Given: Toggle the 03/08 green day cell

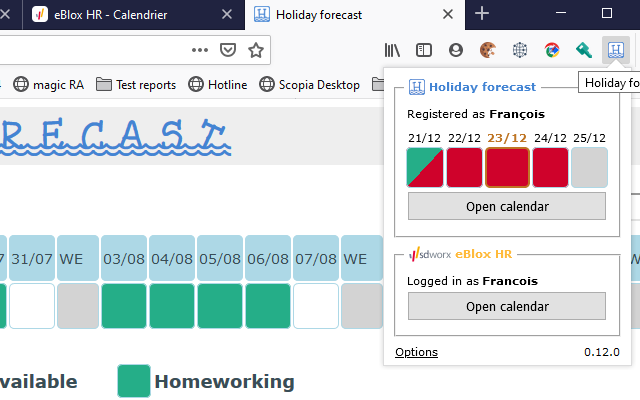Looking at the screenshot, I should (124, 306).
